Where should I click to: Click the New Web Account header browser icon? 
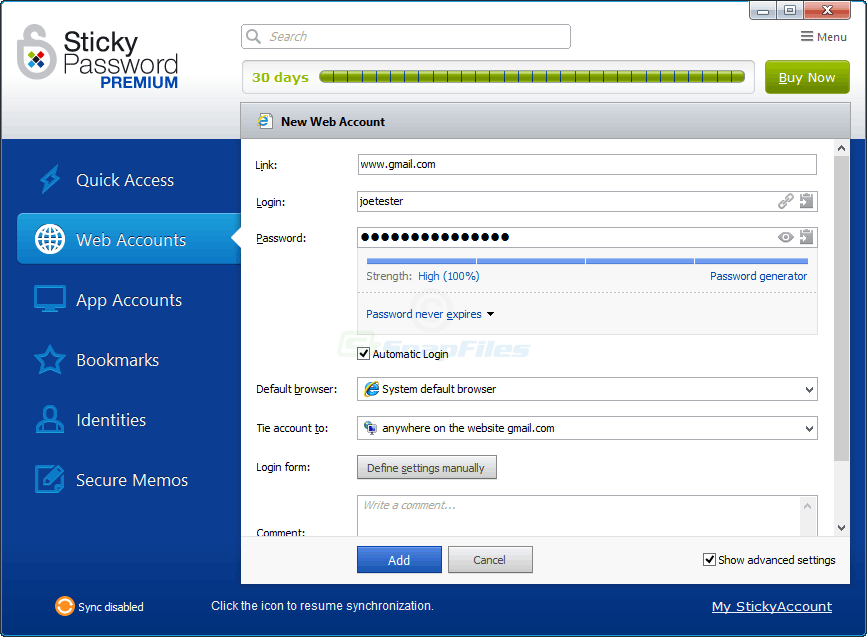[x=265, y=121]
